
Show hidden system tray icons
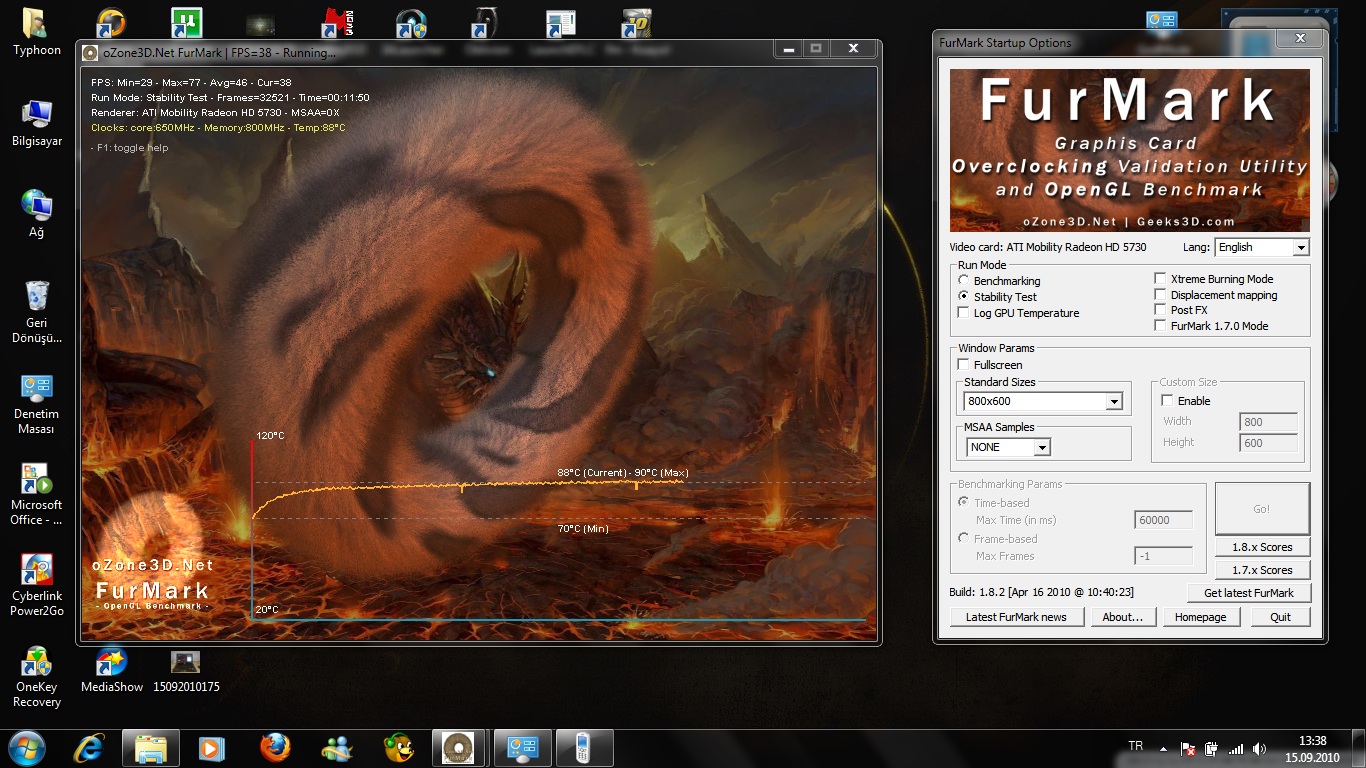[1163, 749]
